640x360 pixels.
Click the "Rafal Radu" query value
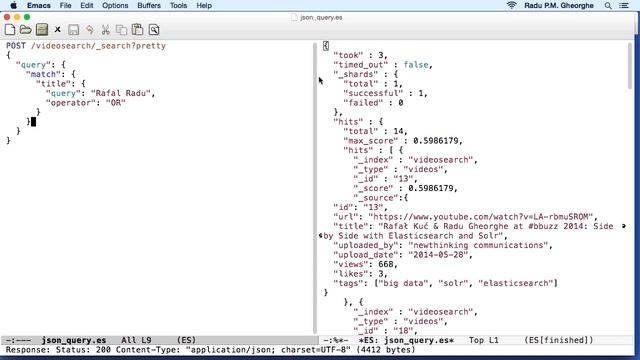[121, 93]
